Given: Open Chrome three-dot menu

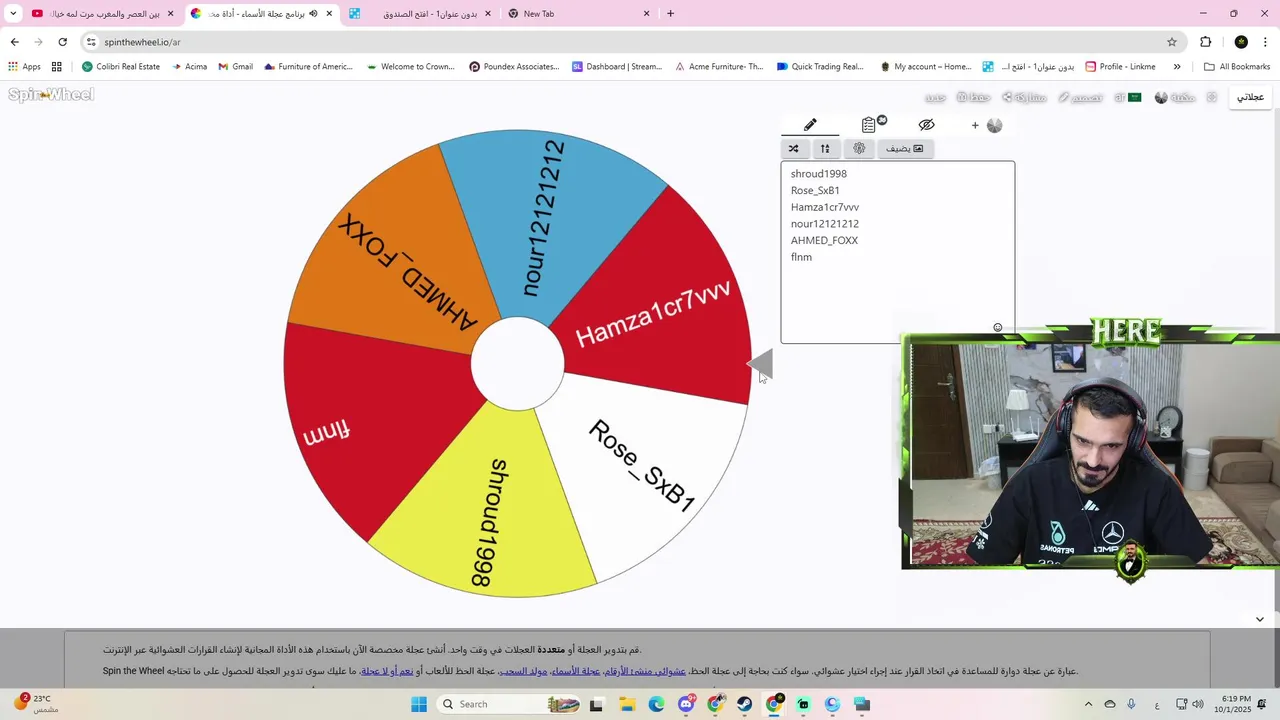Looking at the screenshot, I should 1266,42.
